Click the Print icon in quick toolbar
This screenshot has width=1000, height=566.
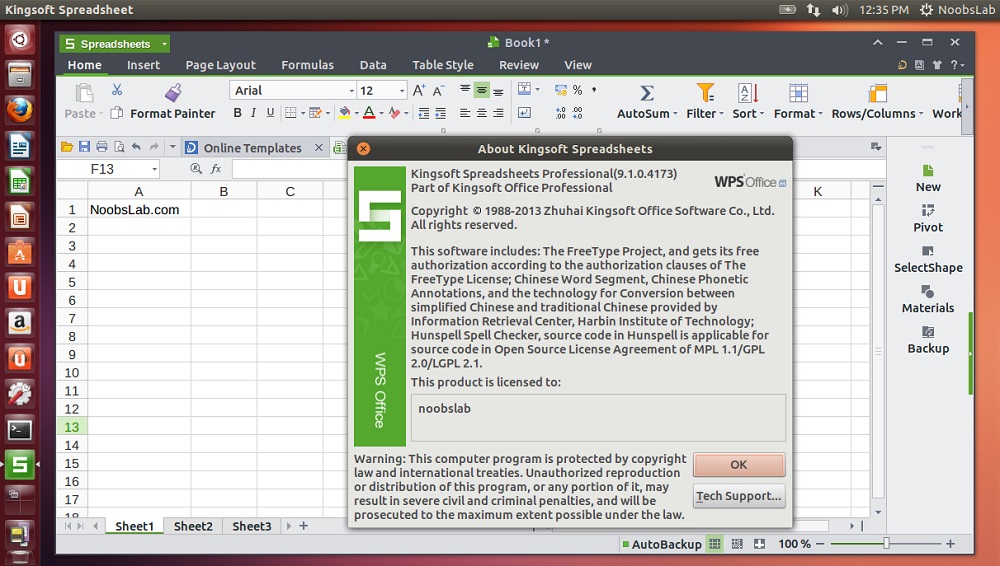coord(101,147)
